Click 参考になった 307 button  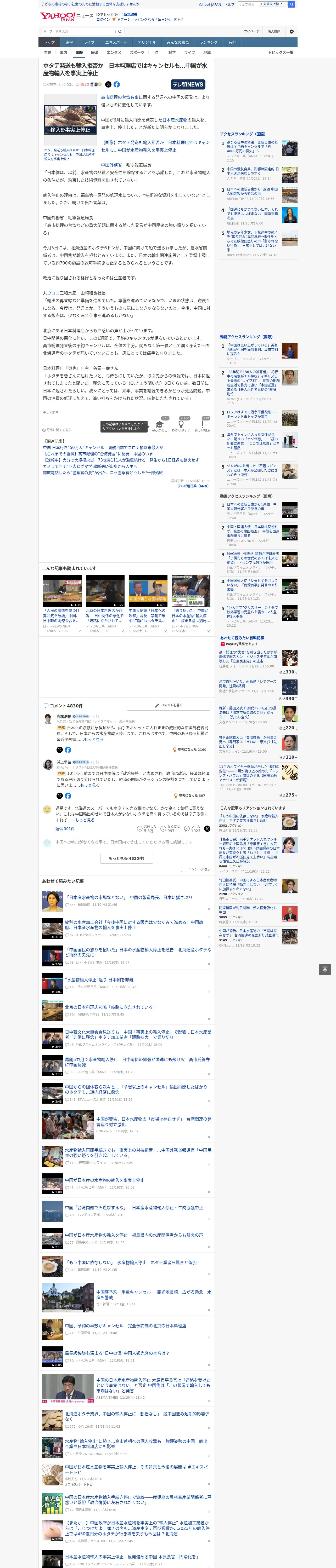tap(190, 795)
